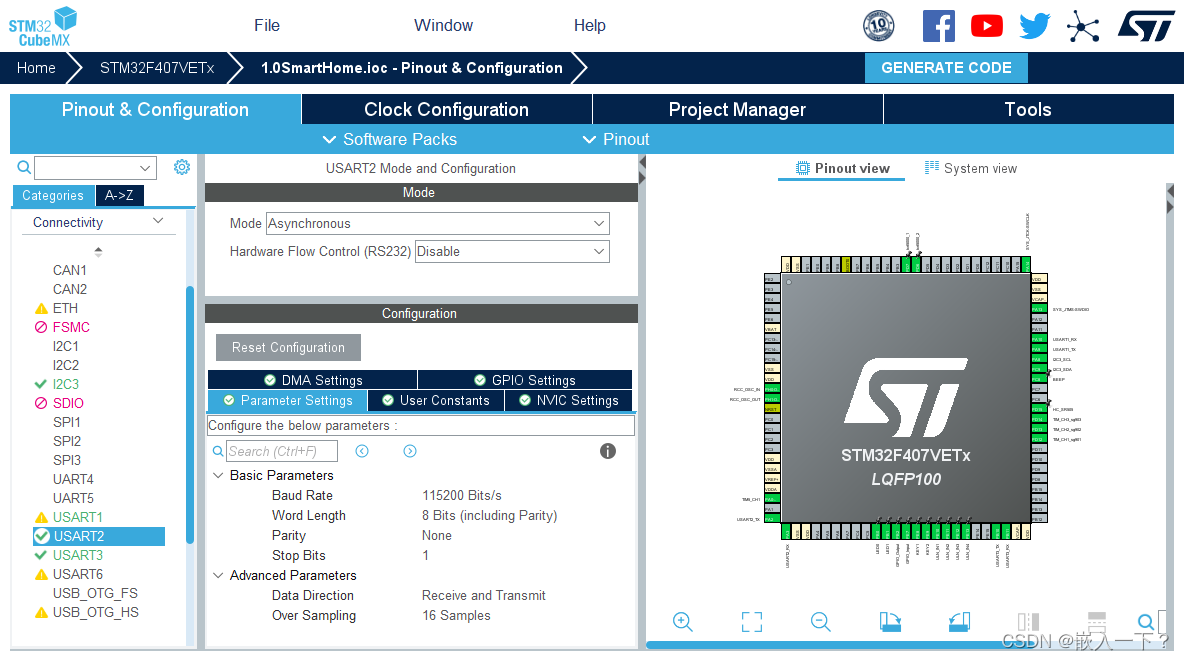Rotate chip counter-clockwise icon

[x=960, y=622]
